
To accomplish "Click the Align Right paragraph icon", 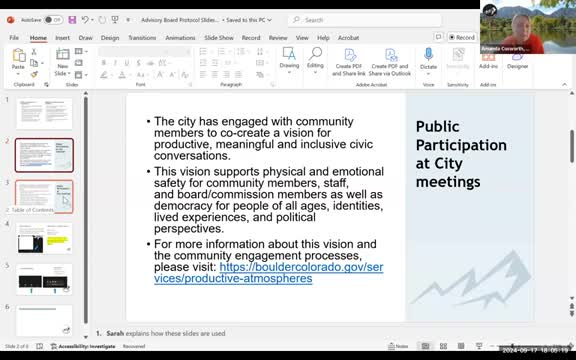I will point(227,75).
